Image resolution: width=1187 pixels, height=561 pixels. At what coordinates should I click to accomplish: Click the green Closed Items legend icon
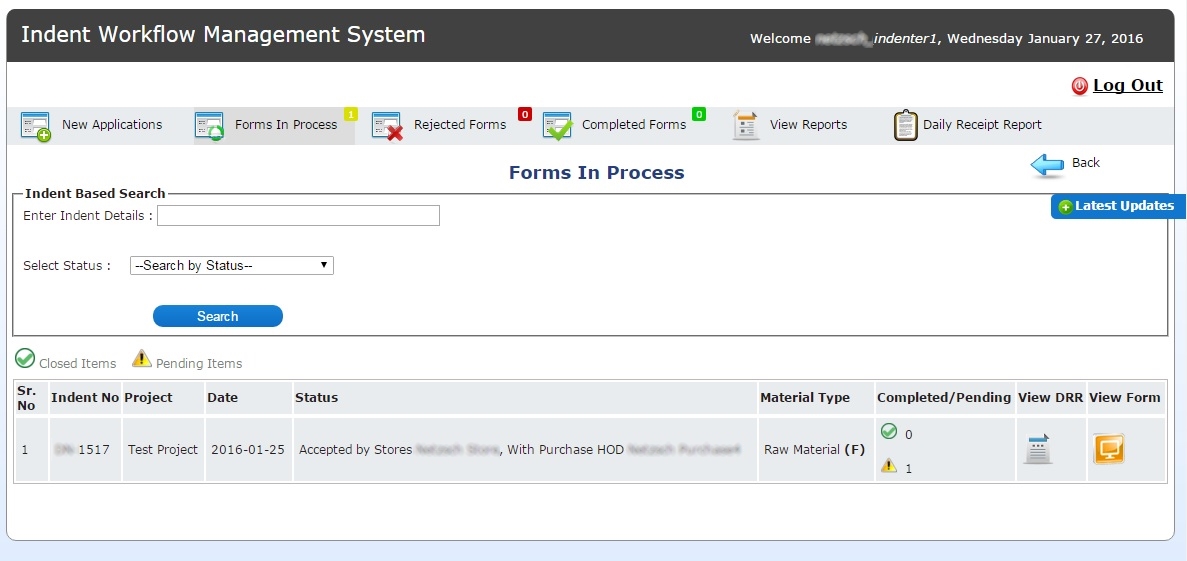[x=25, y=359]
